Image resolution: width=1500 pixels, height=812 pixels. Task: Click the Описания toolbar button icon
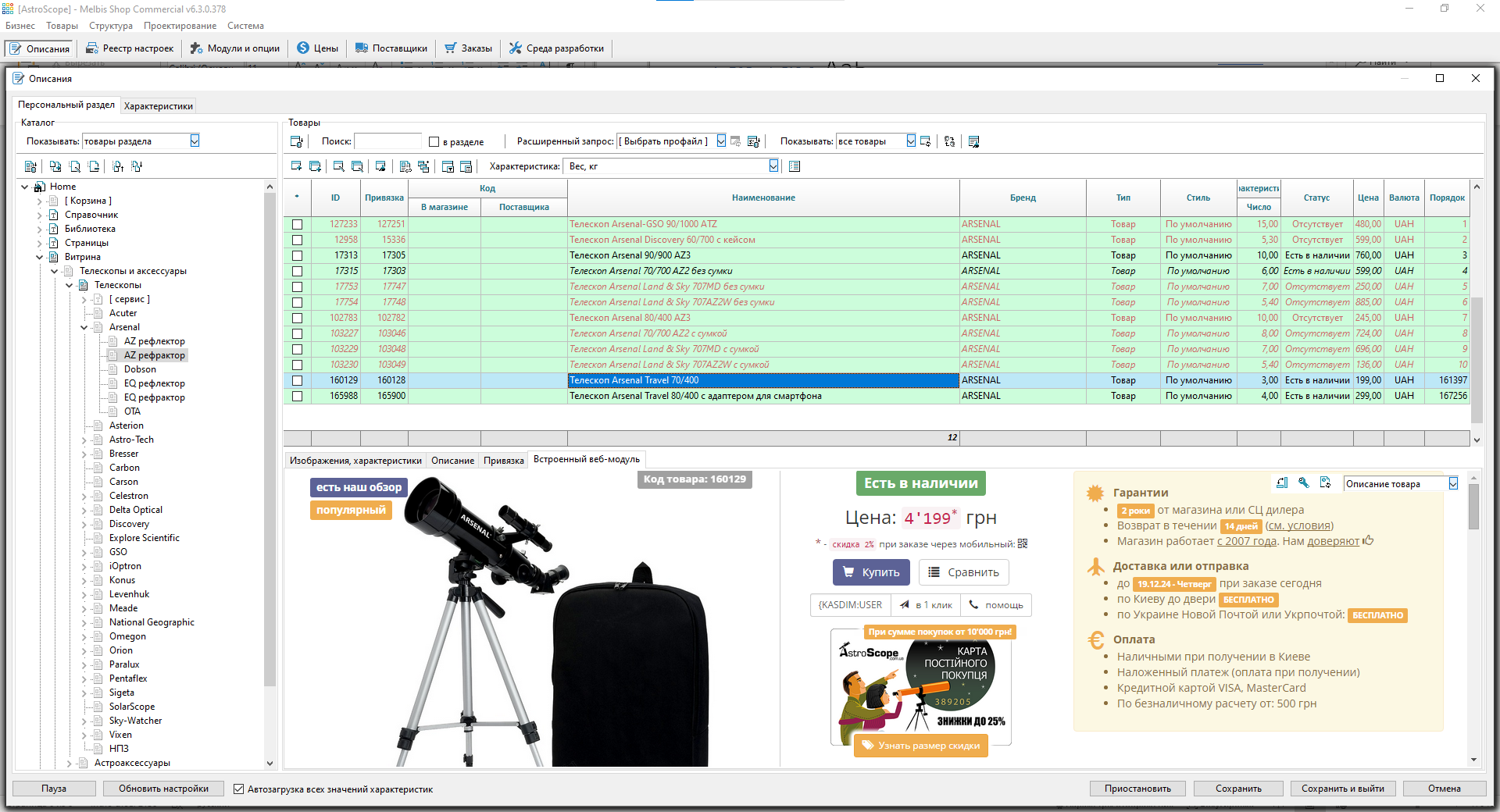16,48
